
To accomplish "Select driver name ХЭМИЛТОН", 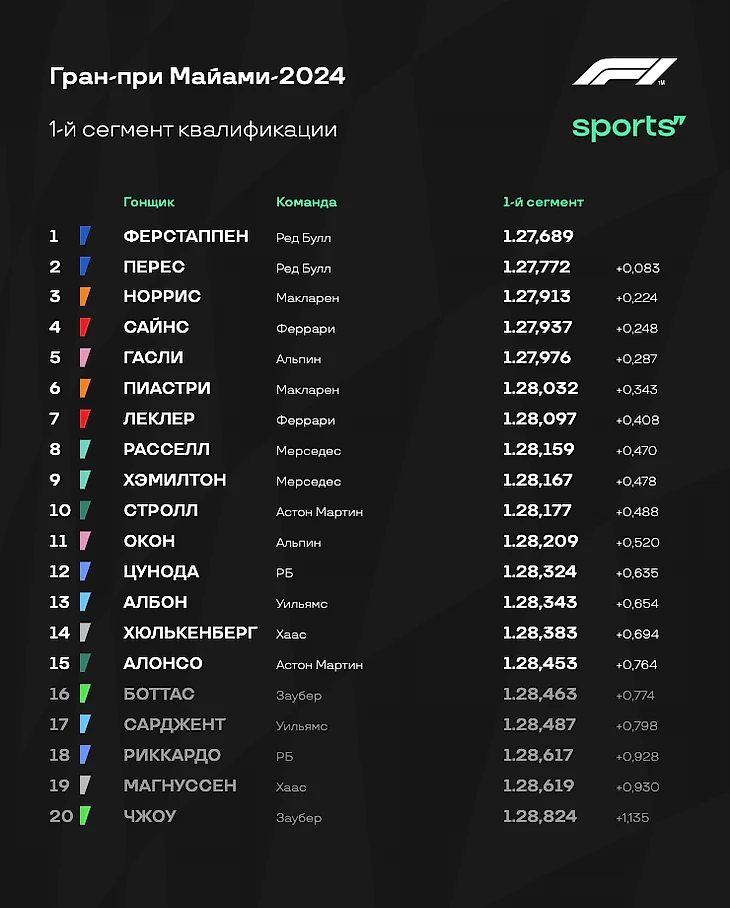I will (x=175, y=480).
